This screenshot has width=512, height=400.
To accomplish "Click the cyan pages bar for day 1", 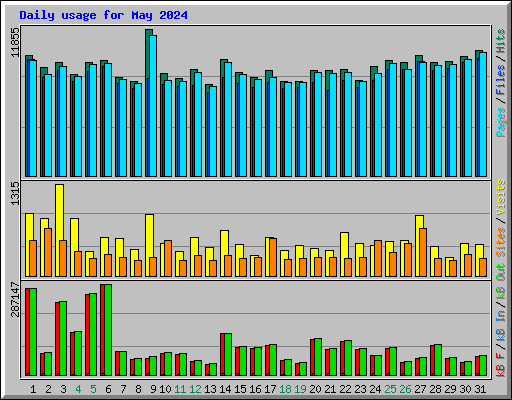I will coord(33,118).
